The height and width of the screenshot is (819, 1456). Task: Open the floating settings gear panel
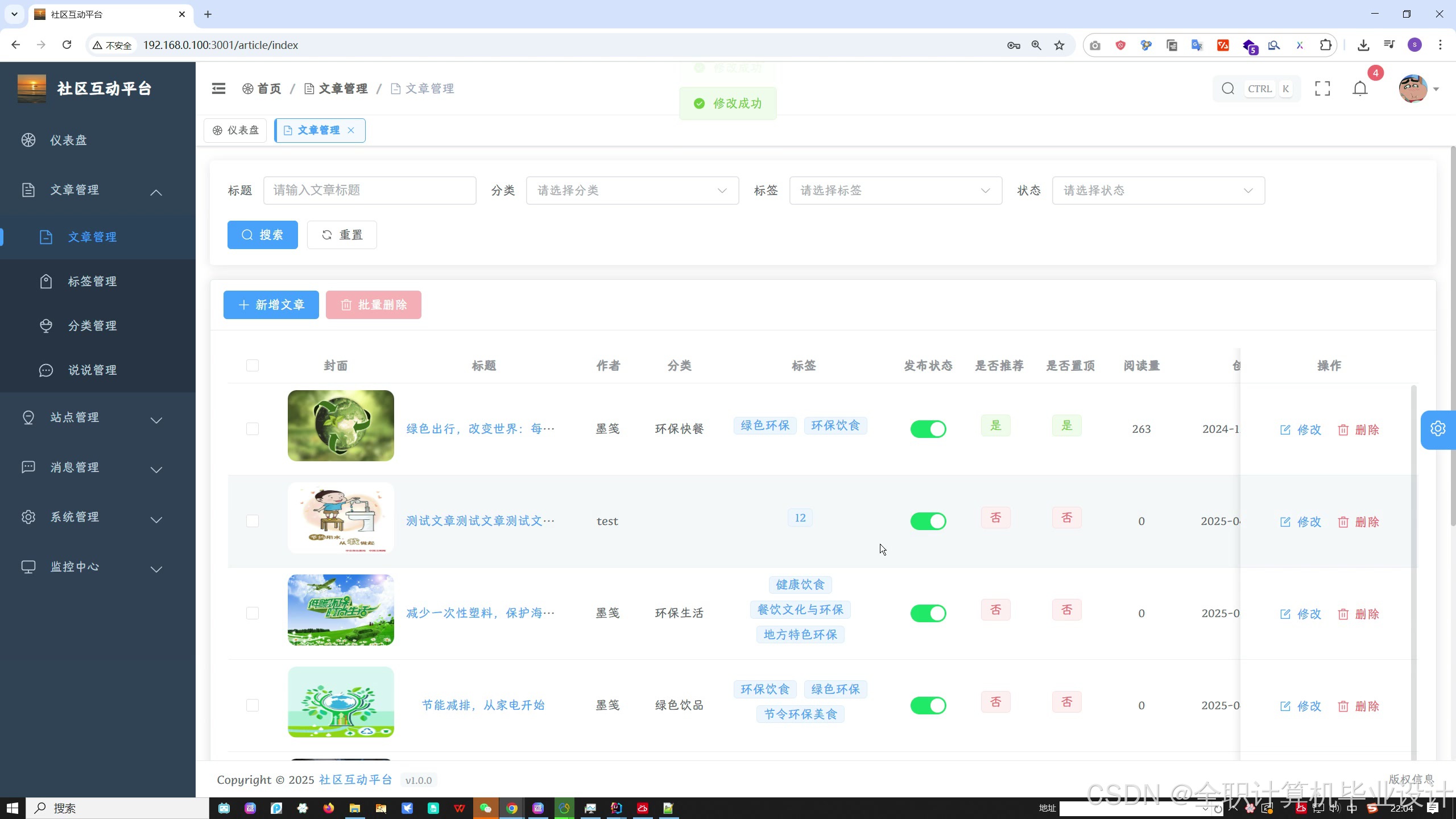pos(1438,429)
